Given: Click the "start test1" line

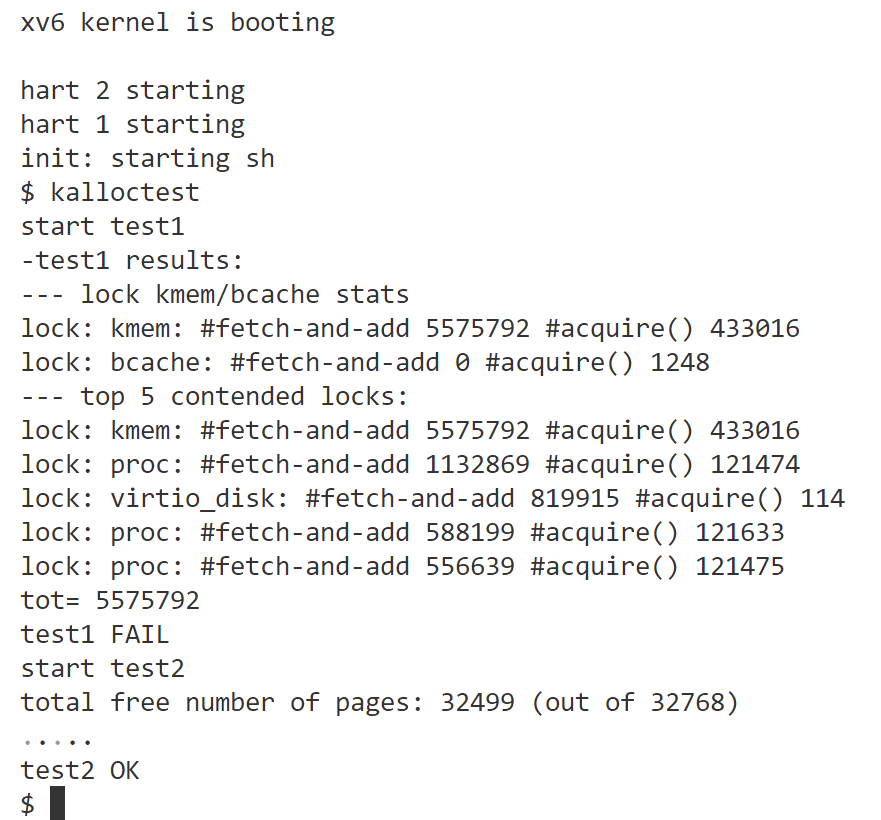Looking at the screenshot, I should pos(102,226).
